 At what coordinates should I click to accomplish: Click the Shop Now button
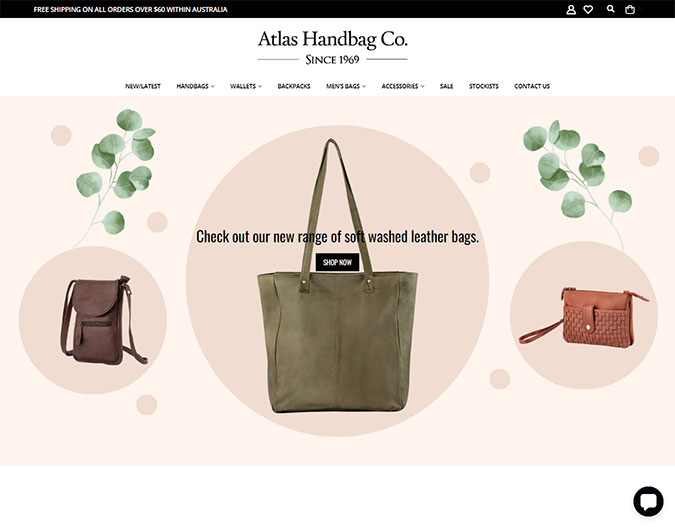(338, 262)
